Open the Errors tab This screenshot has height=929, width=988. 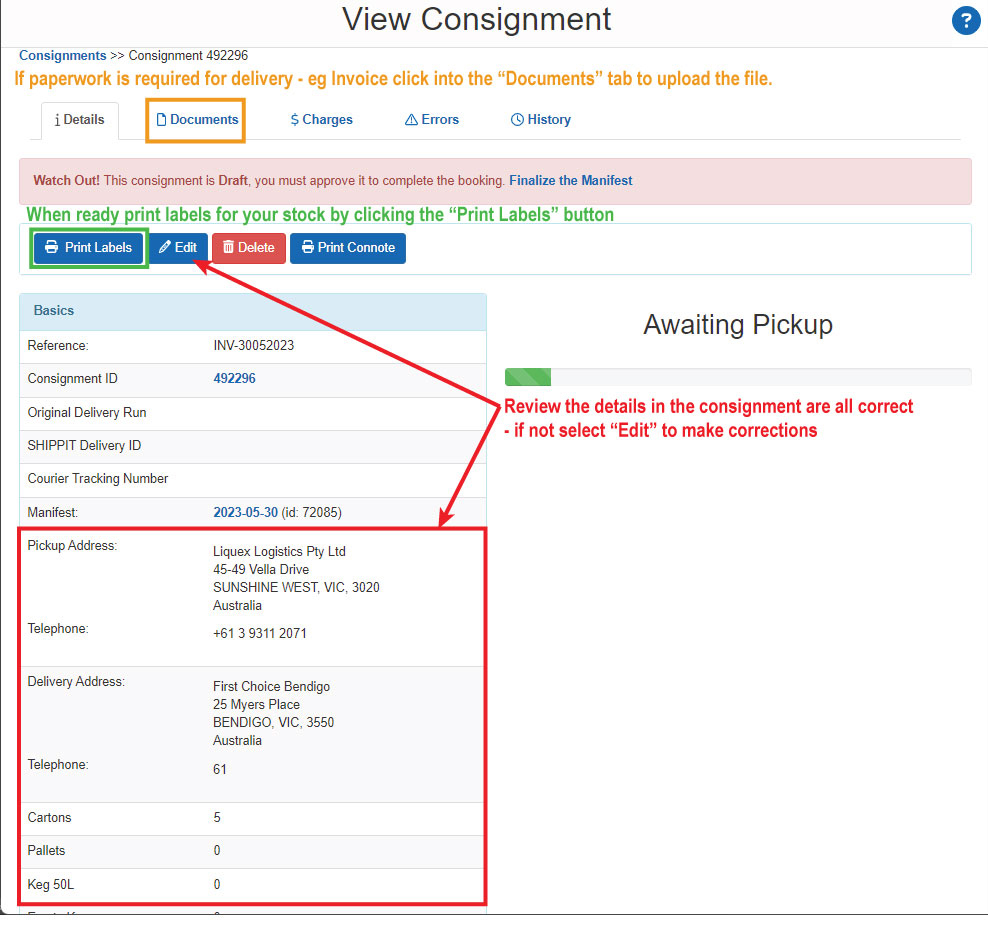coord(432,120)
